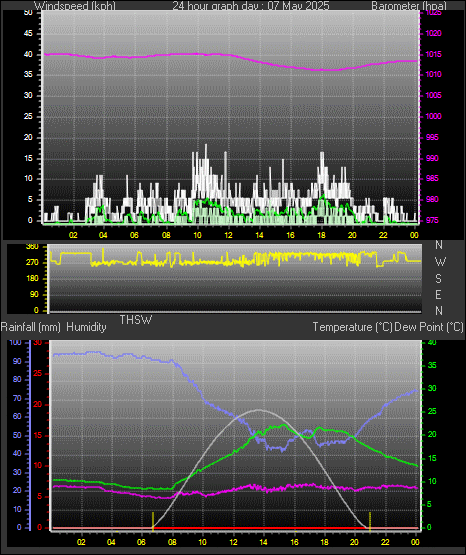This screenshot has height=555, width=466.
Task: Click blue humidity axis value "70"
Action: (17, 399)
